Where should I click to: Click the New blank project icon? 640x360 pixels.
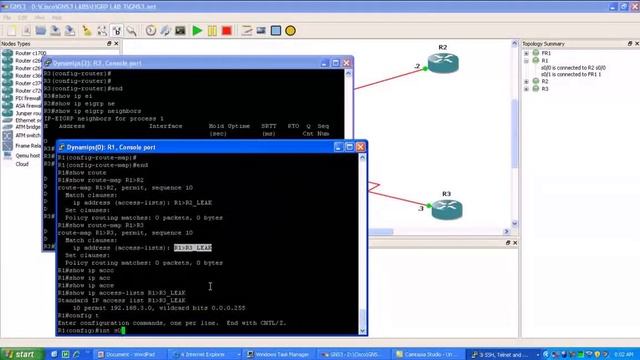pyautogui.click(x=12, y=31)
